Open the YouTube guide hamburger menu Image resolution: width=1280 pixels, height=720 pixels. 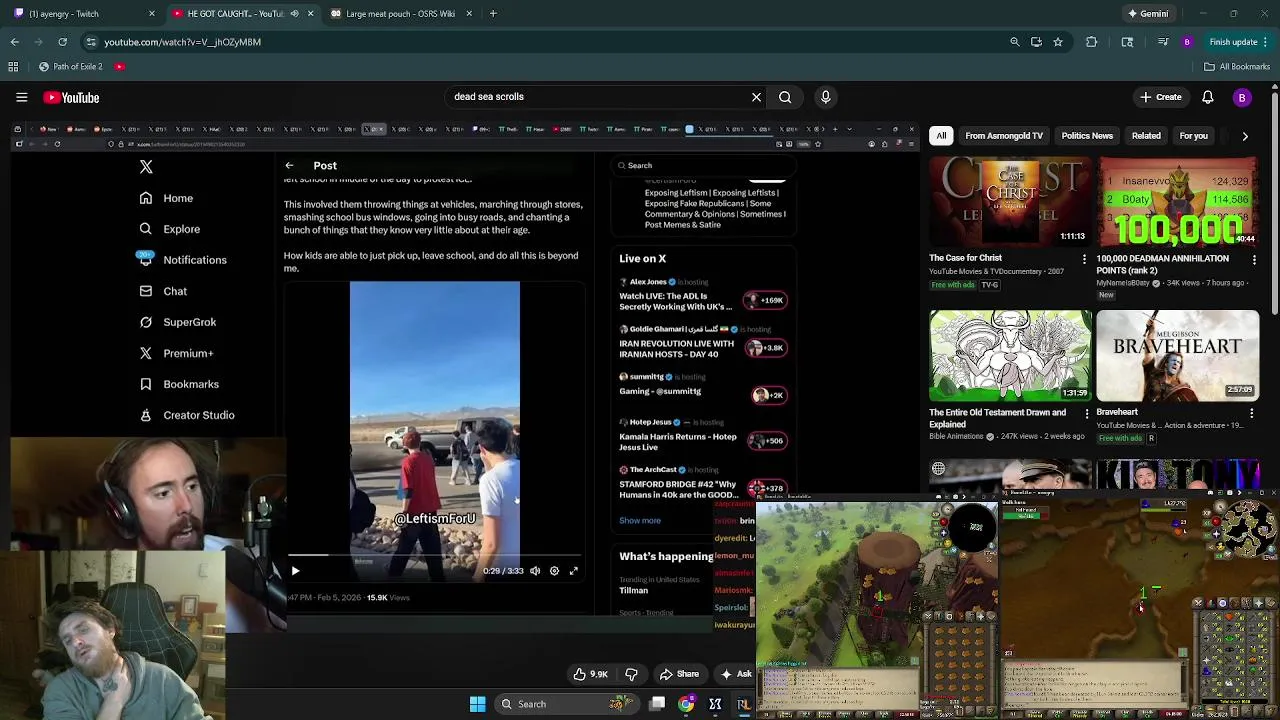pos(21,97)
